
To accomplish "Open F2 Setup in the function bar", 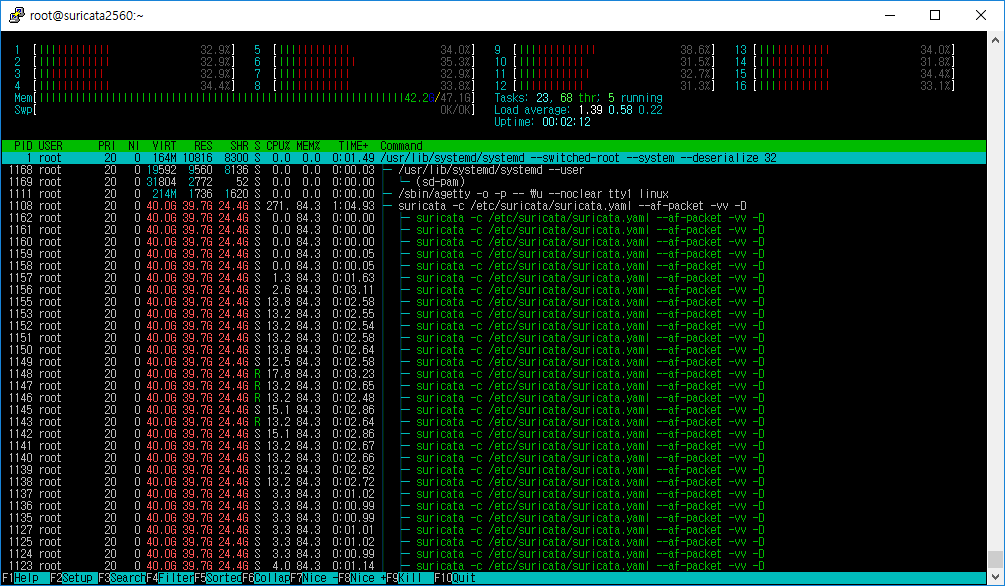I will (73, 578).
